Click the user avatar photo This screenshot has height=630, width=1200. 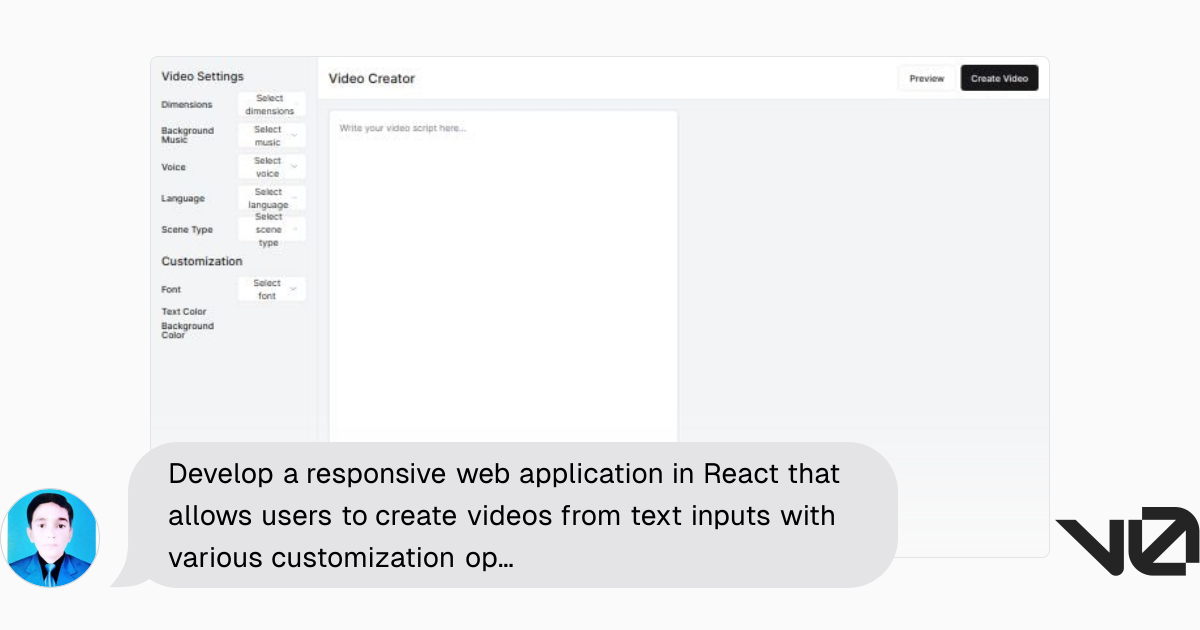coord(50,538)
